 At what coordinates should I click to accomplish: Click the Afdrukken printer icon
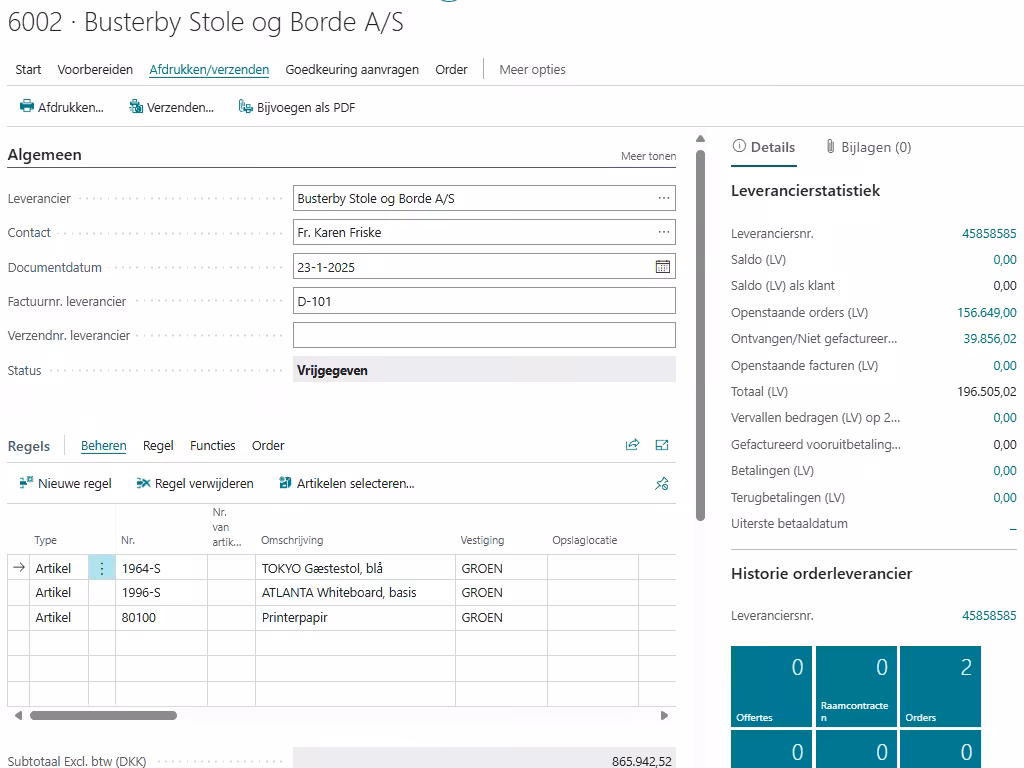(x=27, y=107)
